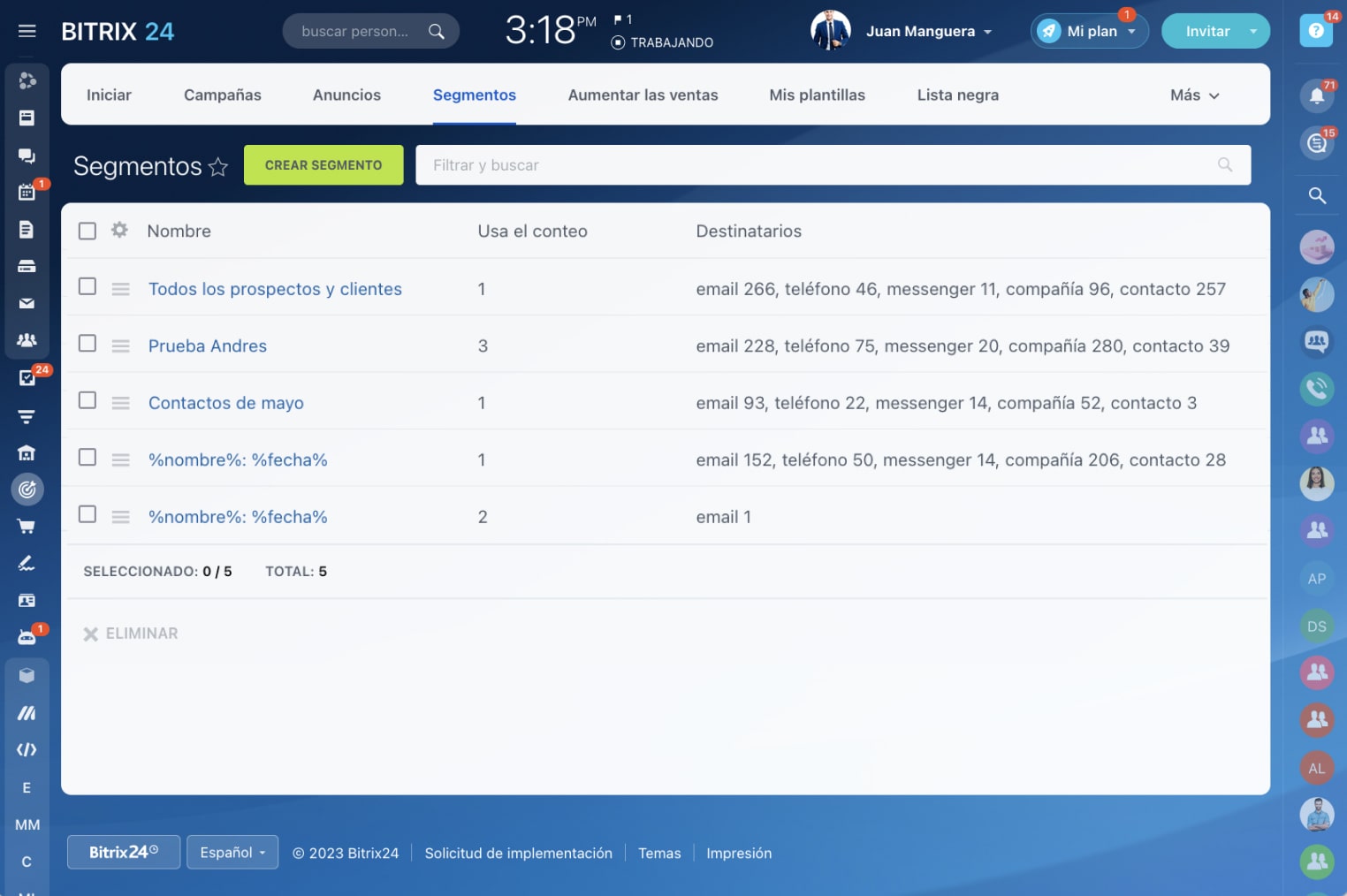1347x896 pixels.
Task: Open the Lista negra tab
Action: 957,95
